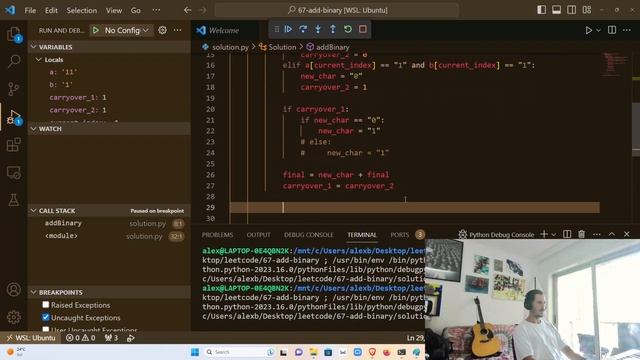Open the Accounts menu in activity bar
640x360 pixels.
click(x=14, y=289)
